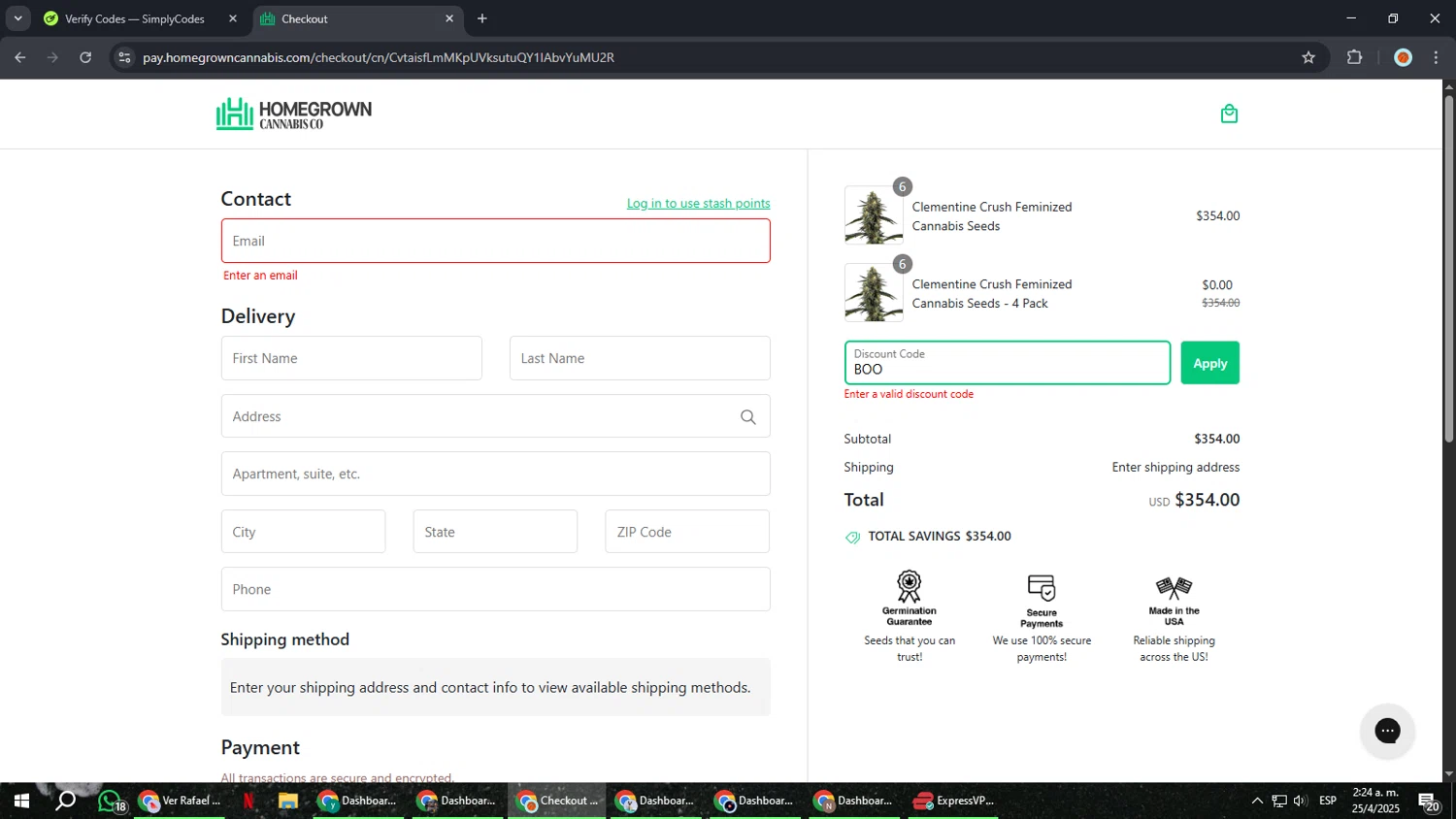Click the Apply discount button
This screenshot has height=819, width=1456.
1209,363
